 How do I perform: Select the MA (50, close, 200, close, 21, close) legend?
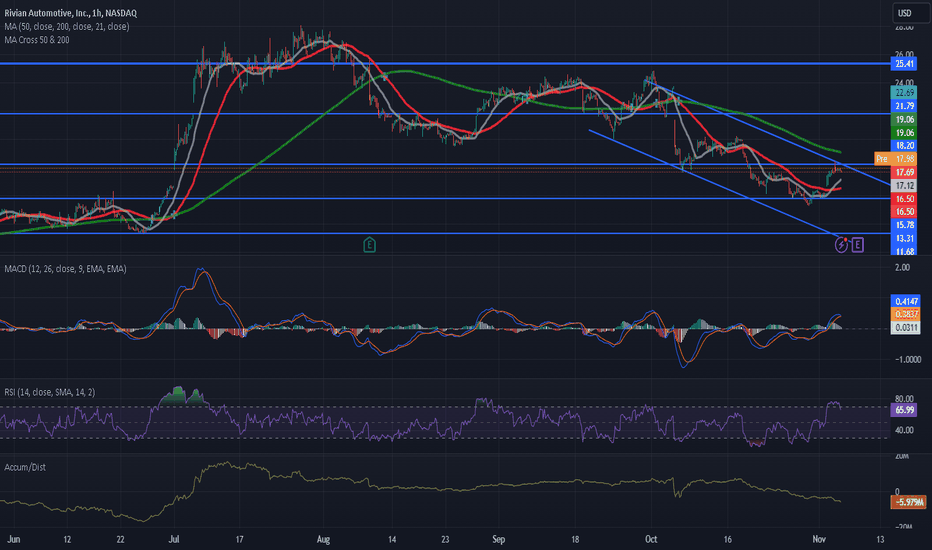click(67, 26)
